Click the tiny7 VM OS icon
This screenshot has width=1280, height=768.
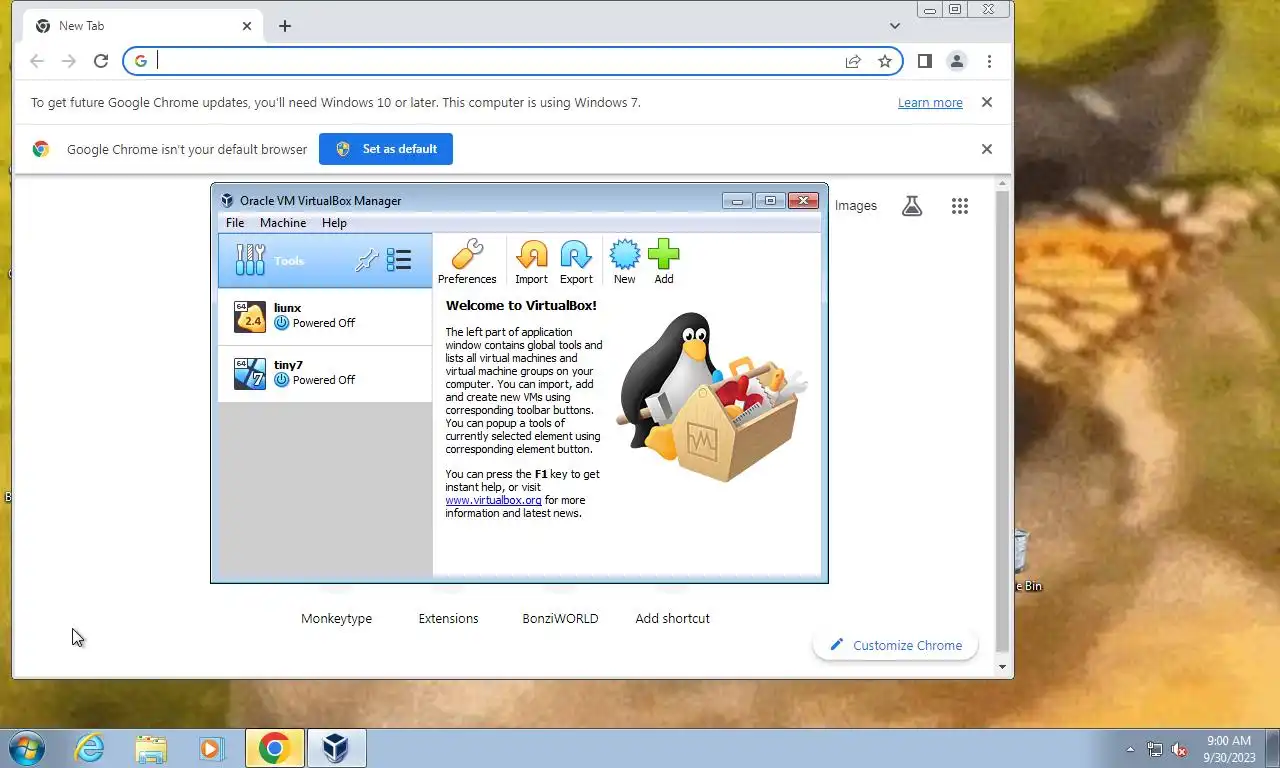click(250, 374)
